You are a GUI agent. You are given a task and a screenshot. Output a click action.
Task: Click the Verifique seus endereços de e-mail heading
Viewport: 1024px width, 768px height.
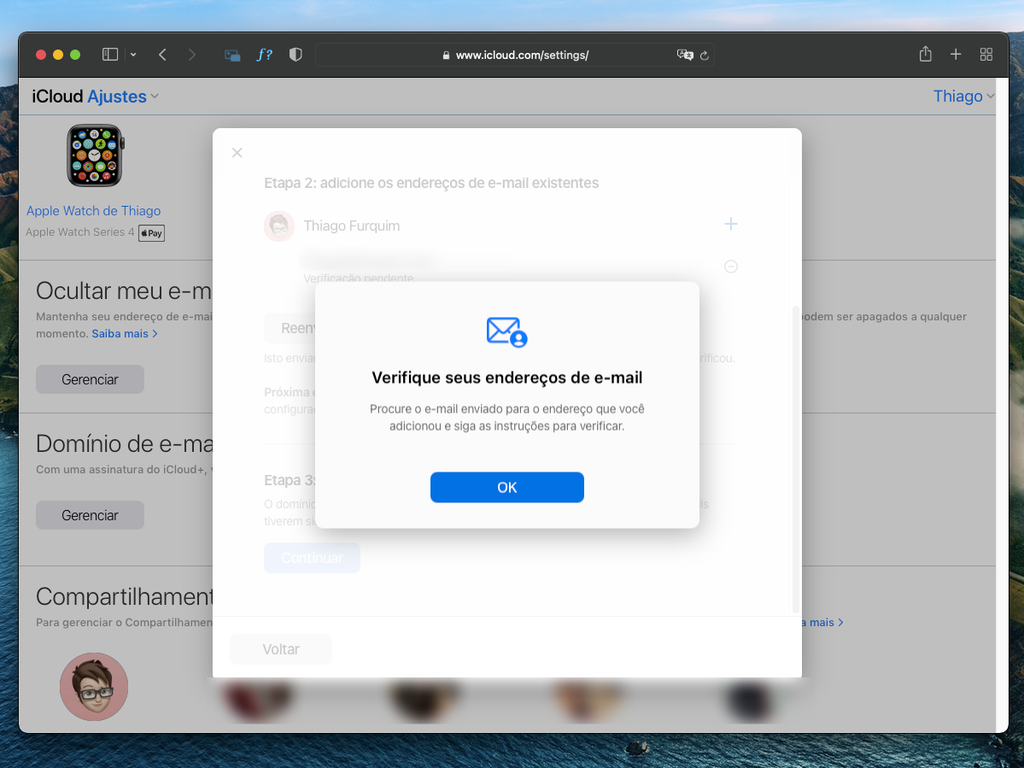click(x=507, y=377)
